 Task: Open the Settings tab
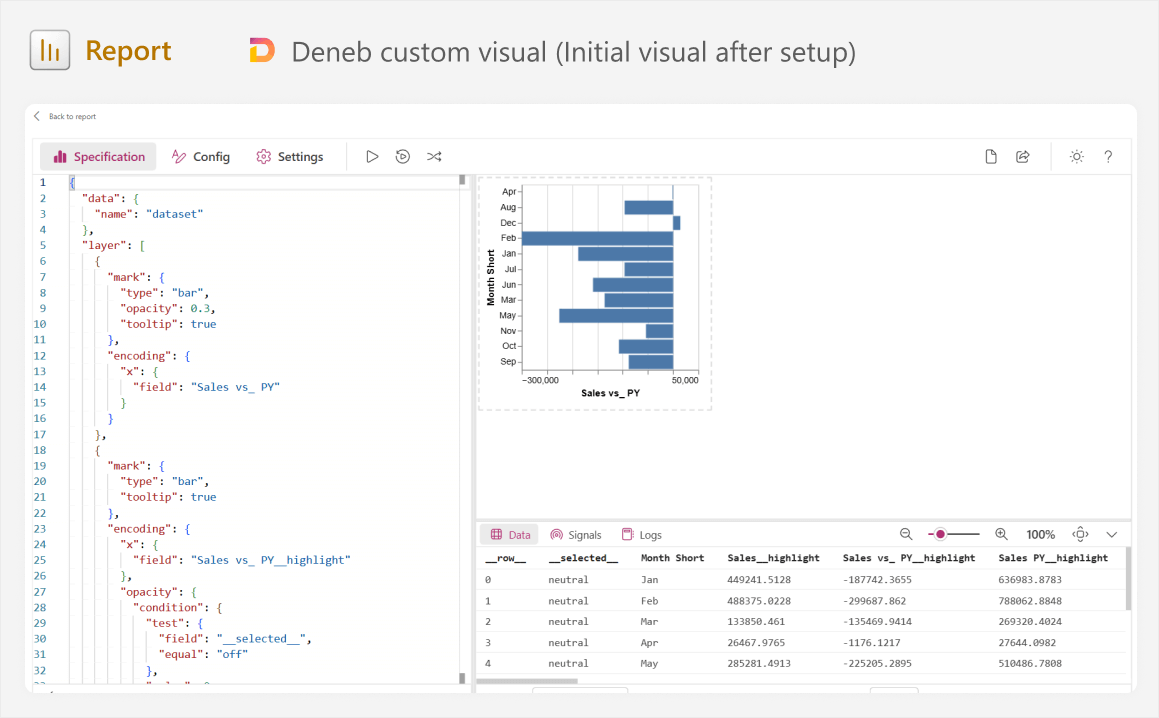pos(290,157)
